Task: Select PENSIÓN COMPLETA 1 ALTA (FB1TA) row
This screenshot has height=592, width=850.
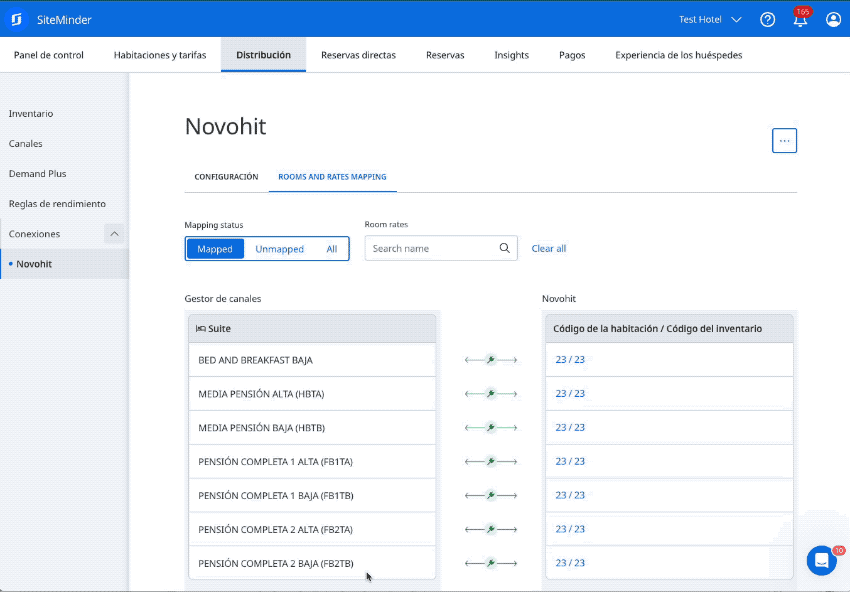Action: 312,461
